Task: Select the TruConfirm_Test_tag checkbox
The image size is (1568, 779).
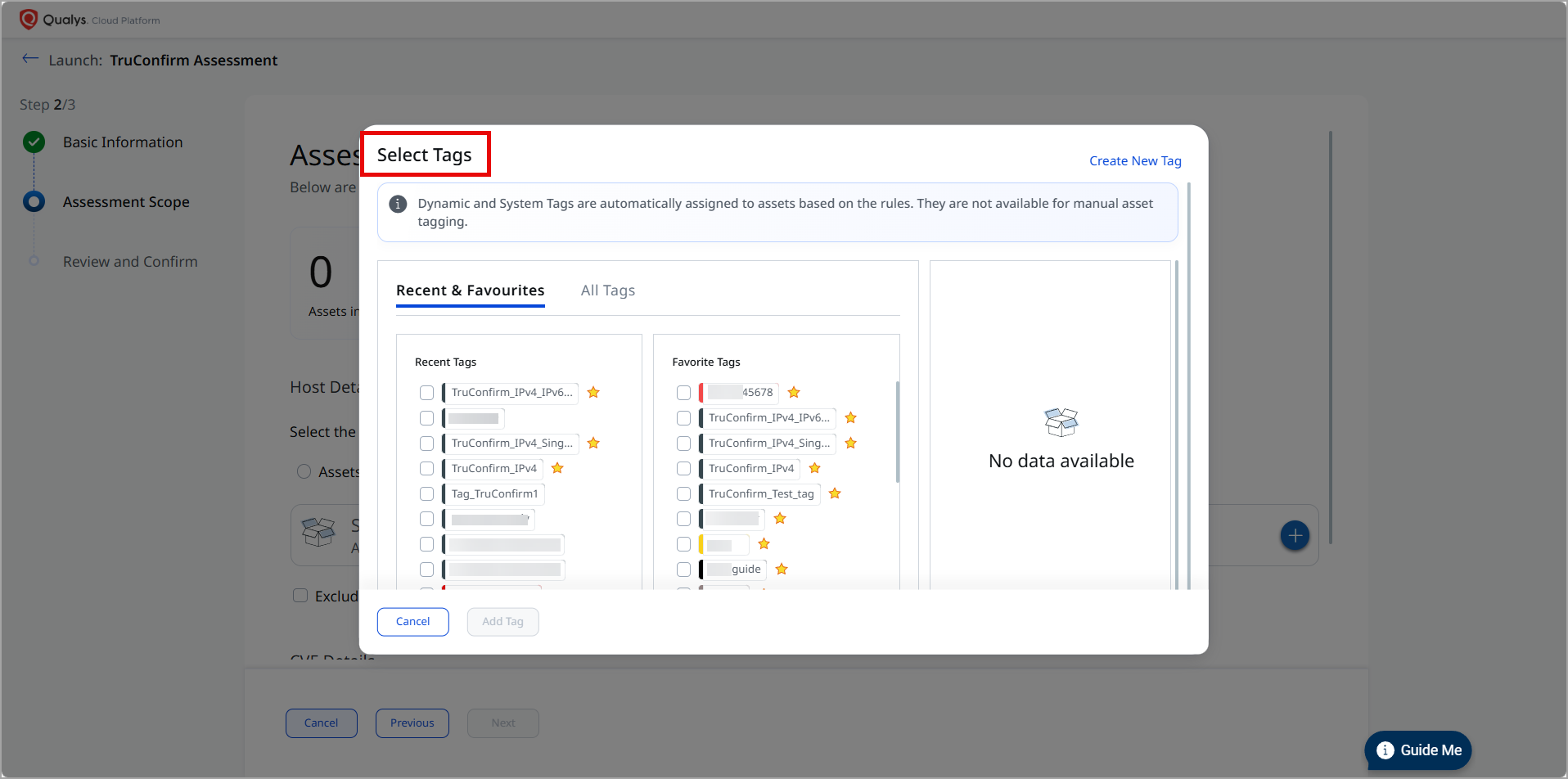Action: pyautogui.click(x=683, y=494)
